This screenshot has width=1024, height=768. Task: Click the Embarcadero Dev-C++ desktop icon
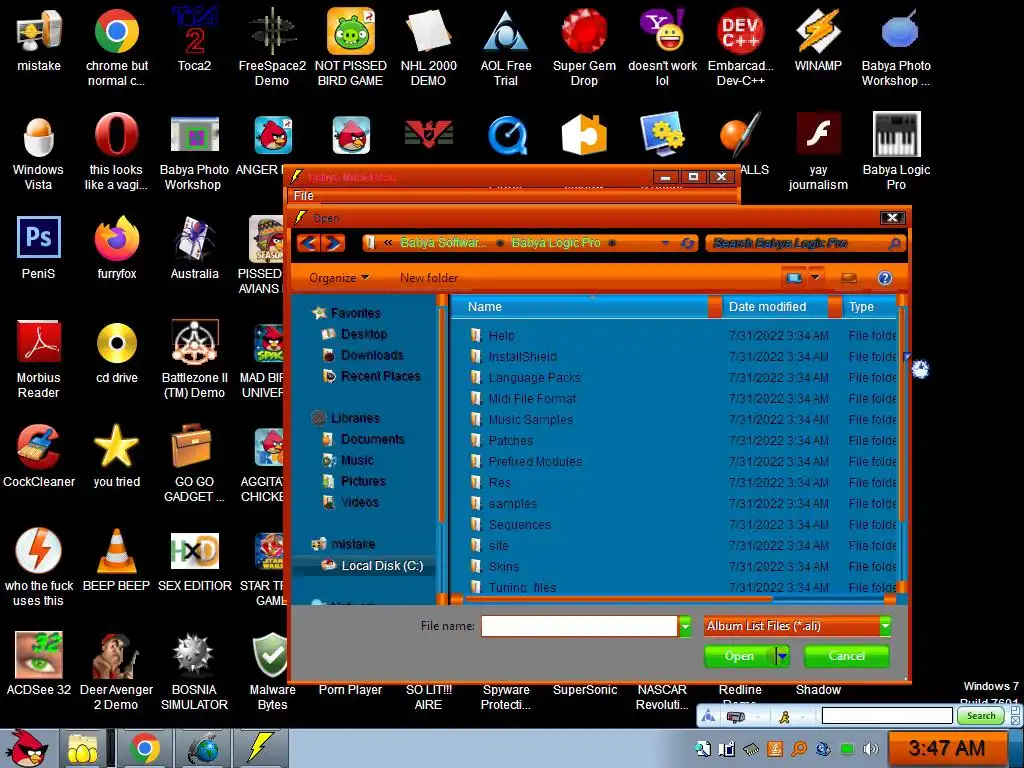click(x=740, y=47)
